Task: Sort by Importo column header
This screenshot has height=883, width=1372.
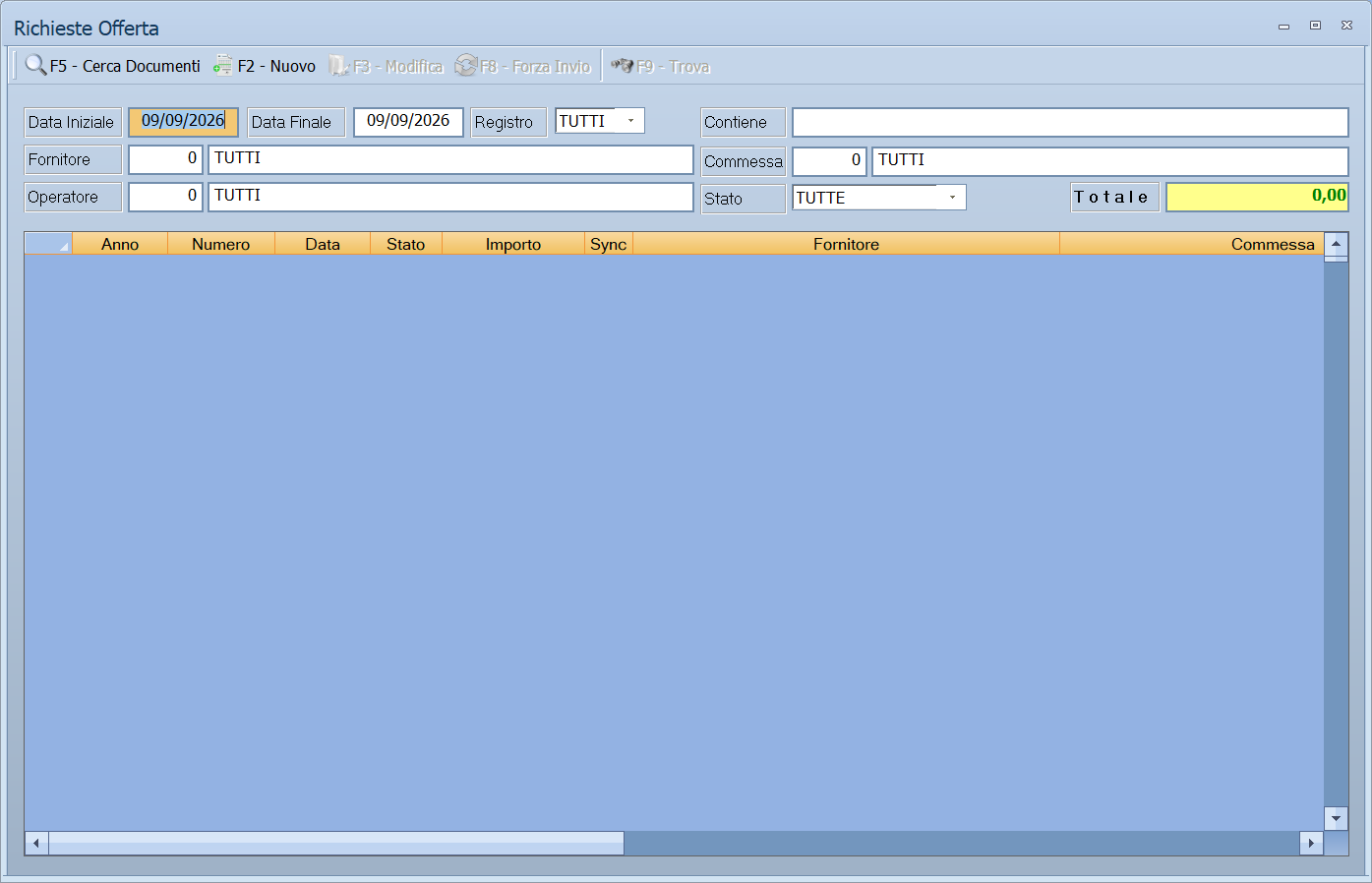Action: click(513, 244)
